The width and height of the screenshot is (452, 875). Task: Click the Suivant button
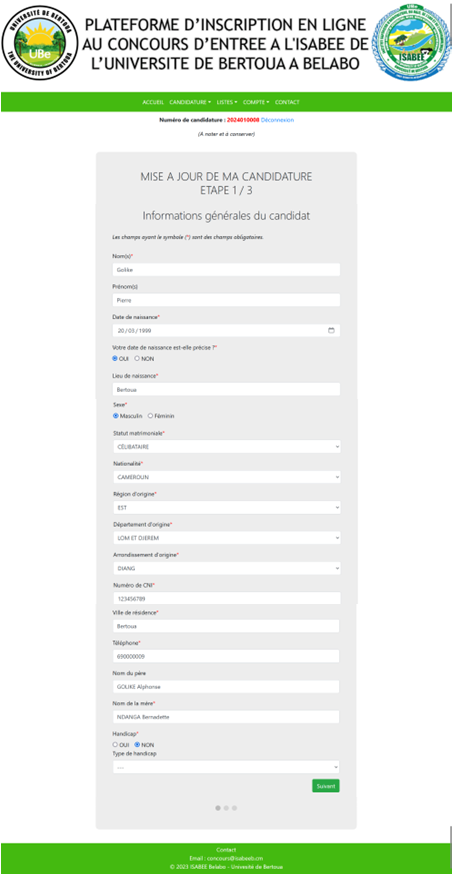326,786
